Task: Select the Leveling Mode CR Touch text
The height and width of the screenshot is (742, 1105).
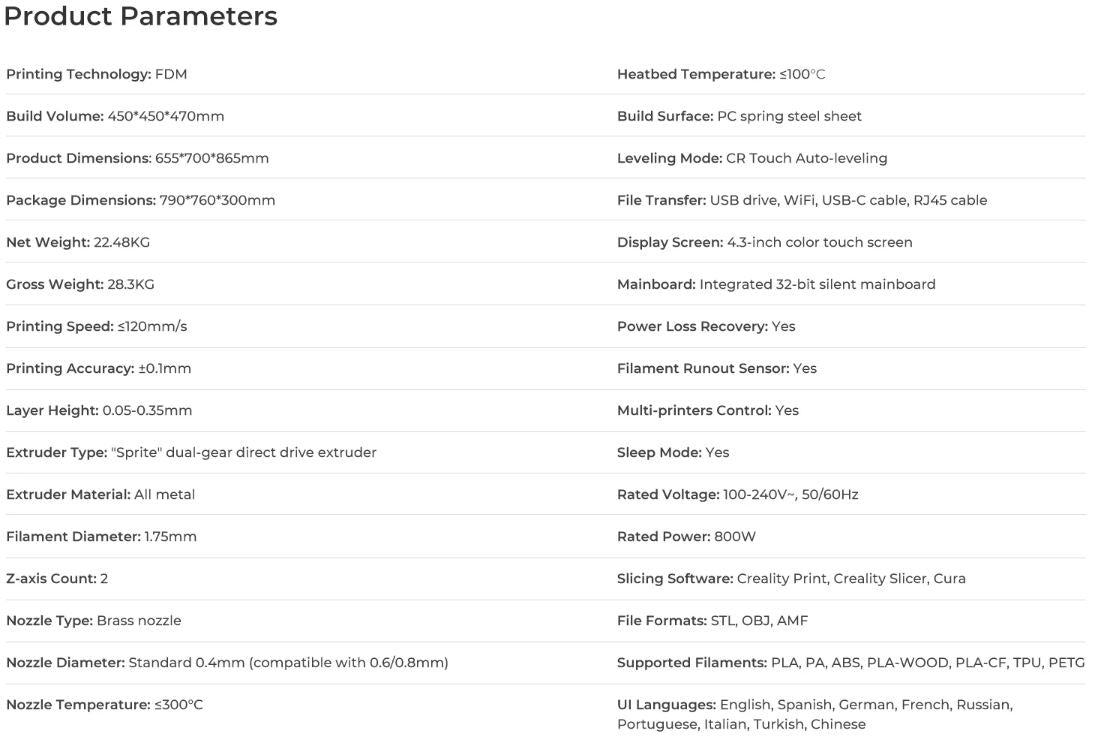Action: point(752,158)
